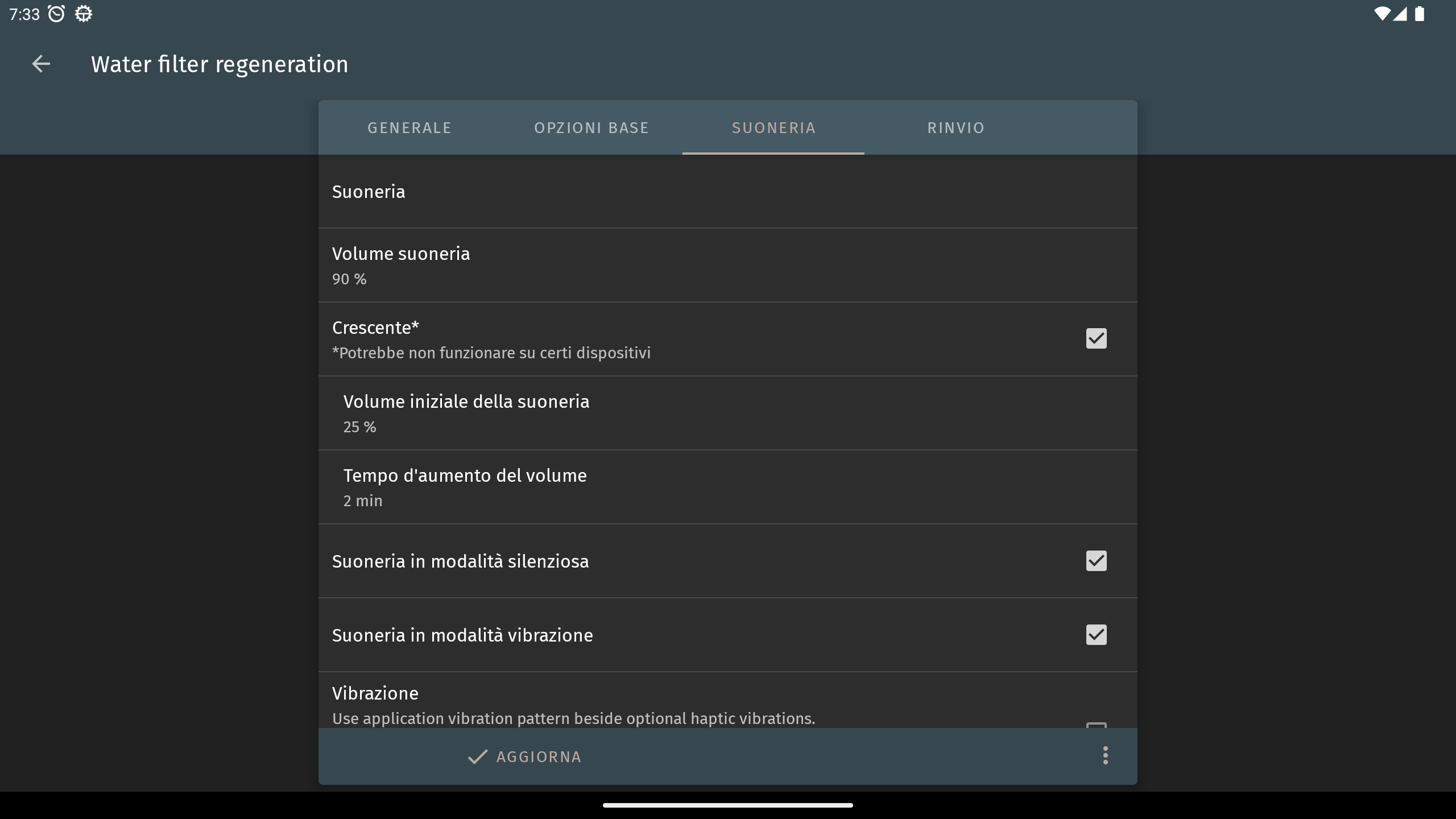Screen dimensions: 1456x819
Task: Tap the settings gear status icon
Action: click(84, 14)
